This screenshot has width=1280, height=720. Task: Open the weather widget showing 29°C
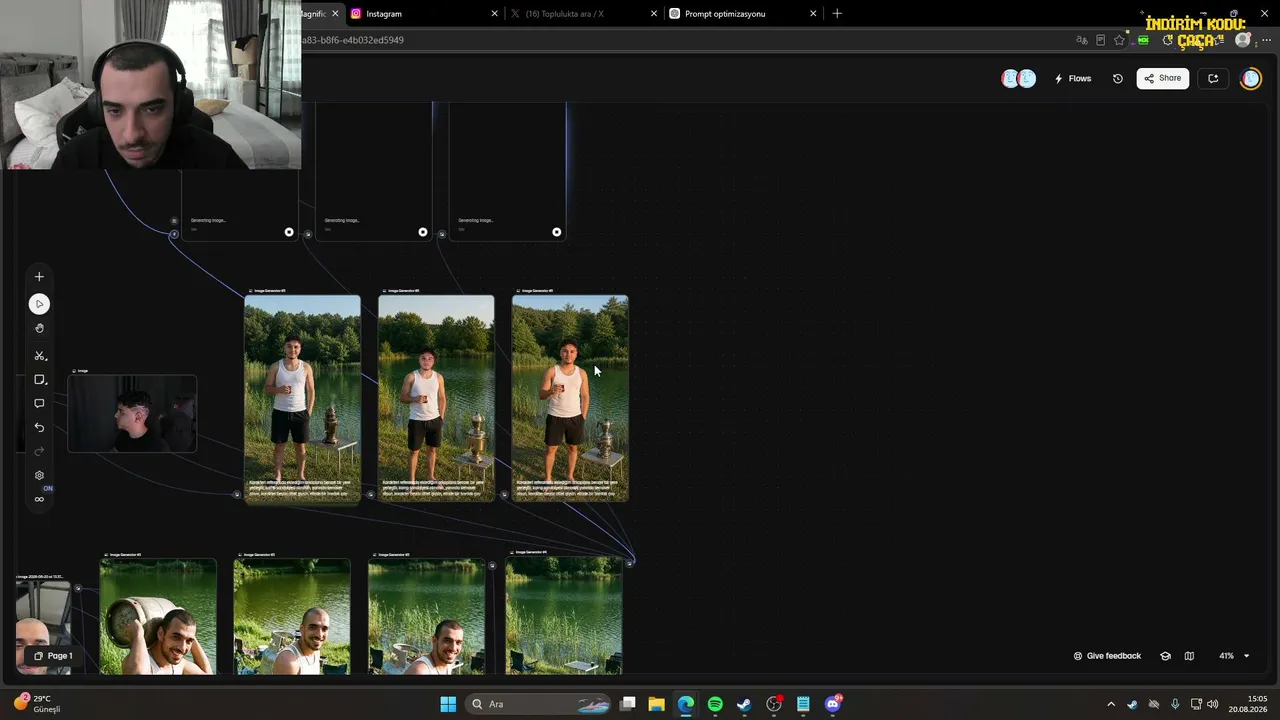[38, 704]
